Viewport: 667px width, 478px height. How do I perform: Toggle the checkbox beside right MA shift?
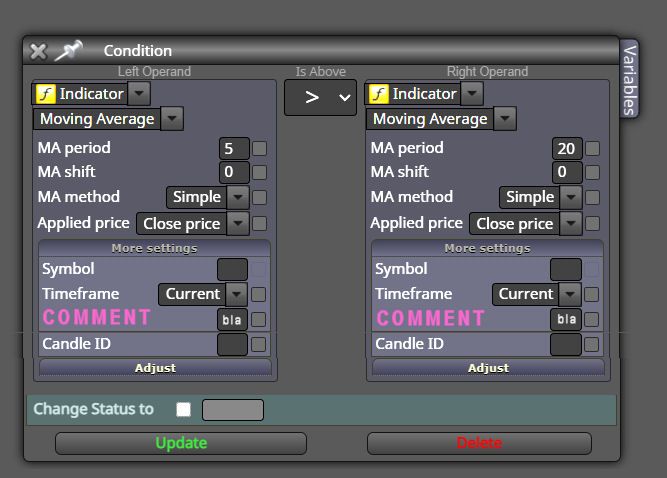click(x=593, y=173)
